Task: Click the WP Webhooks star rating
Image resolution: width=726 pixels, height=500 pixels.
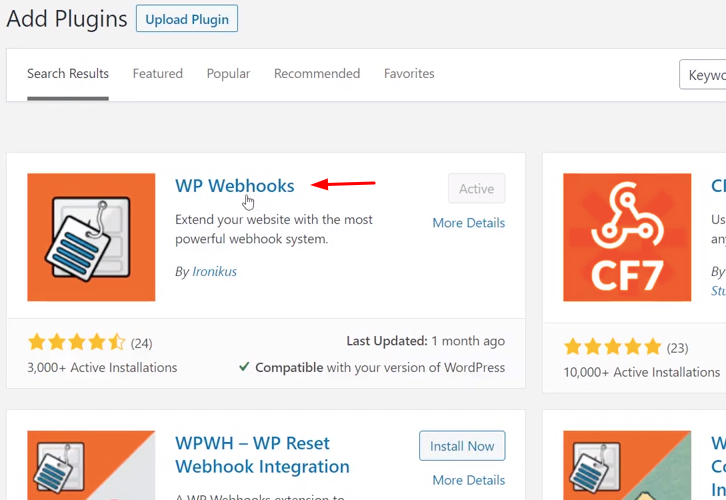Action: (x=76, y=343)
